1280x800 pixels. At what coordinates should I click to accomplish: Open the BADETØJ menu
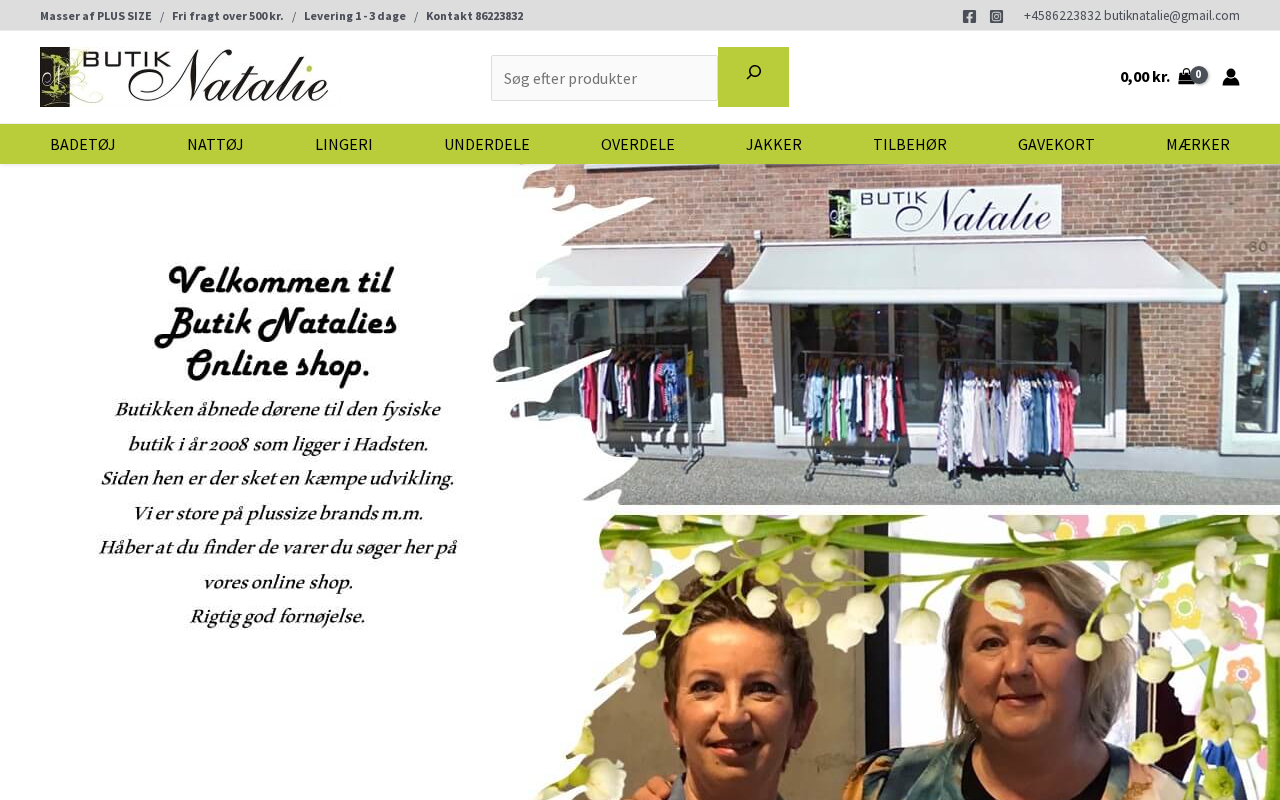83,144
